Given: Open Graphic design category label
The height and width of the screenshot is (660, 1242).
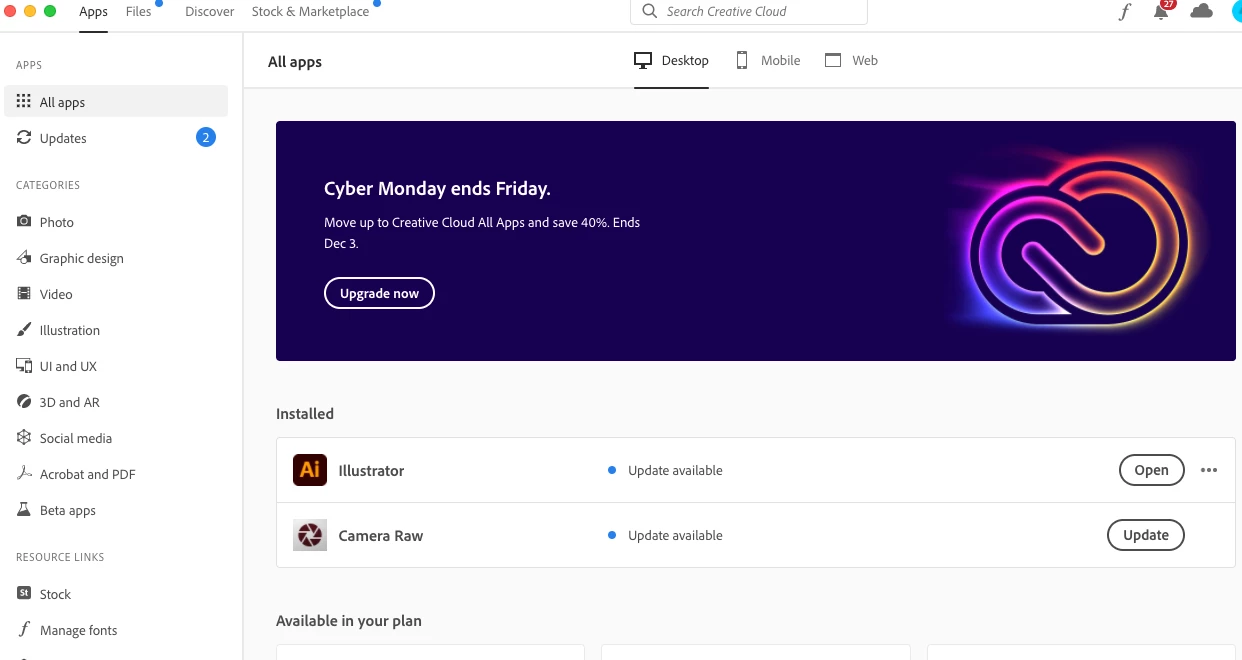Looking at the screenshot, I should 82,258.
